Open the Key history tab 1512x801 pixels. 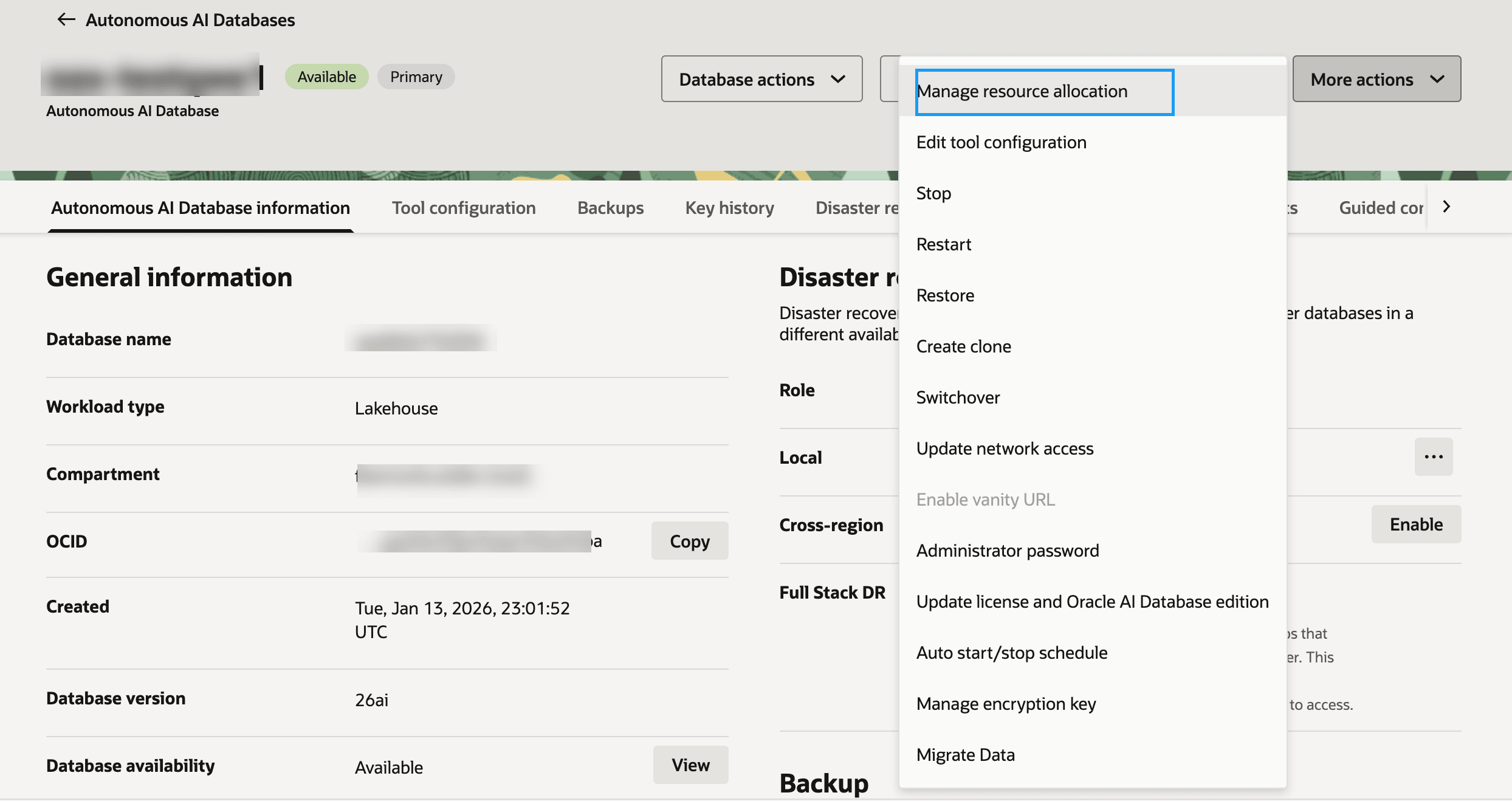729,207
